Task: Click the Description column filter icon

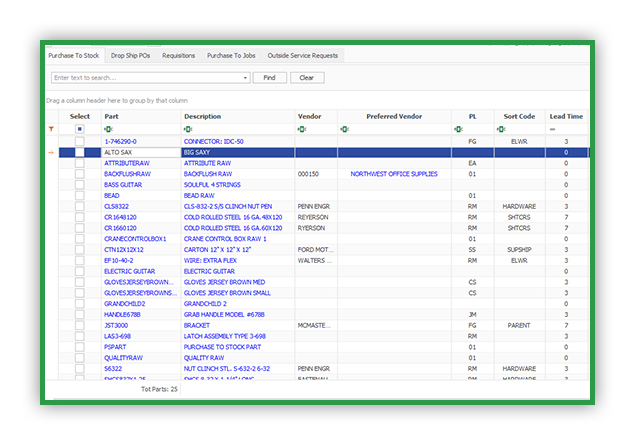Action: tap(188, 129)
